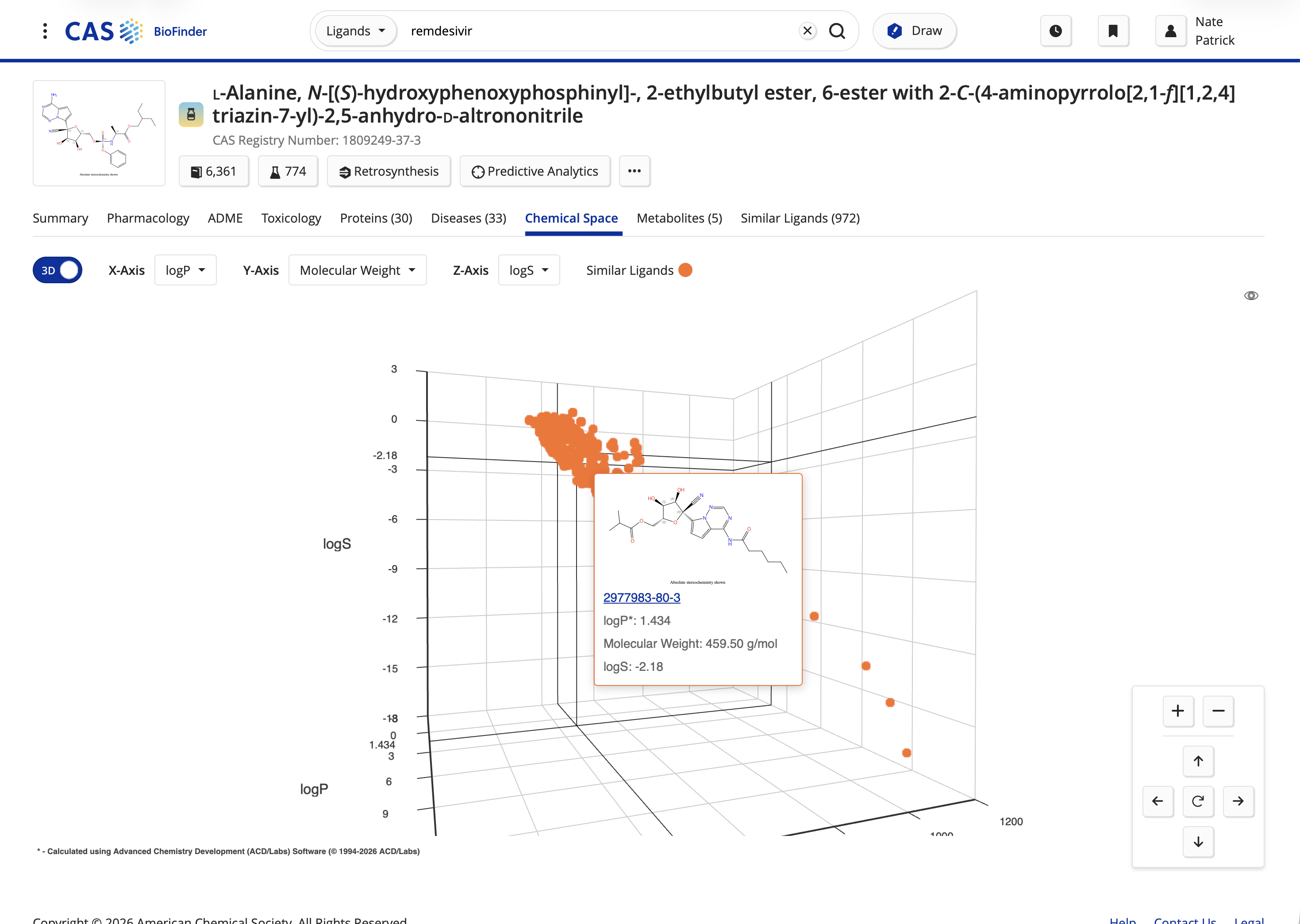Switch to Similar Ligands (972) tab
Screen dimensions: 1300x924
tap(800, 218)
